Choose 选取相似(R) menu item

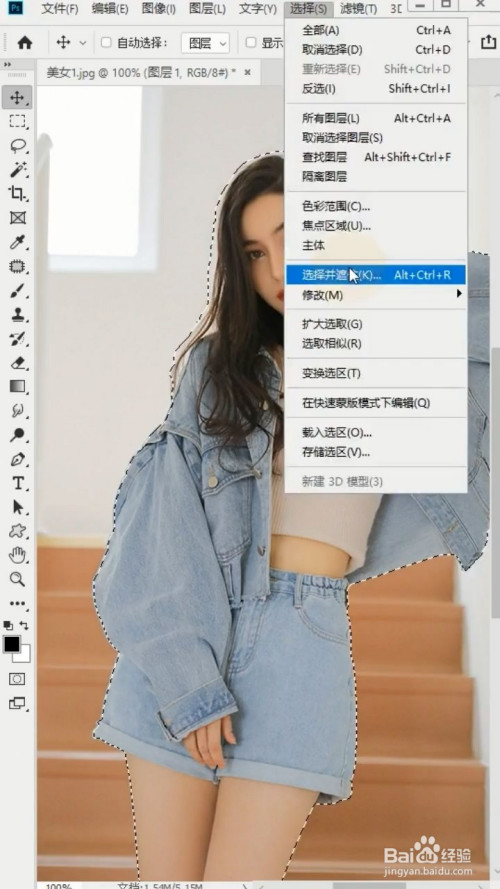(375, 344)
